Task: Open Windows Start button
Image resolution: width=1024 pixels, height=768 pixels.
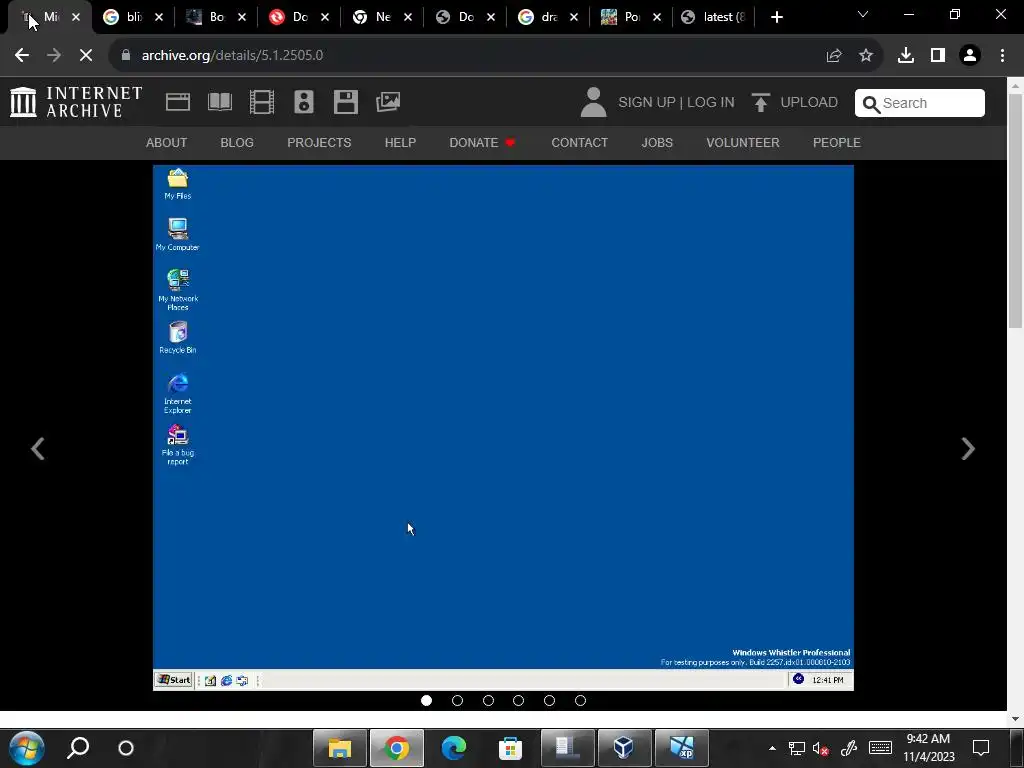Action: 27,748
